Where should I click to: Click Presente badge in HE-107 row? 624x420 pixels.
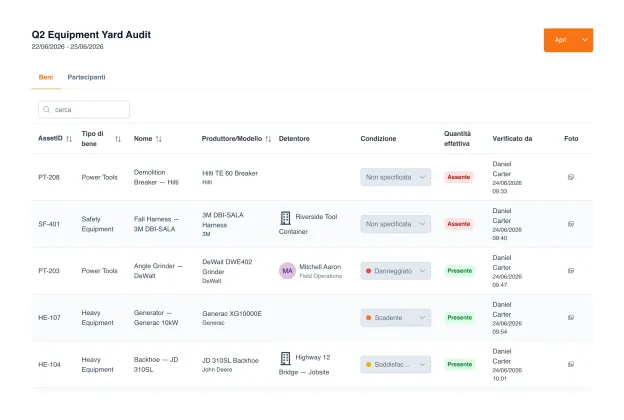[460, 317]
